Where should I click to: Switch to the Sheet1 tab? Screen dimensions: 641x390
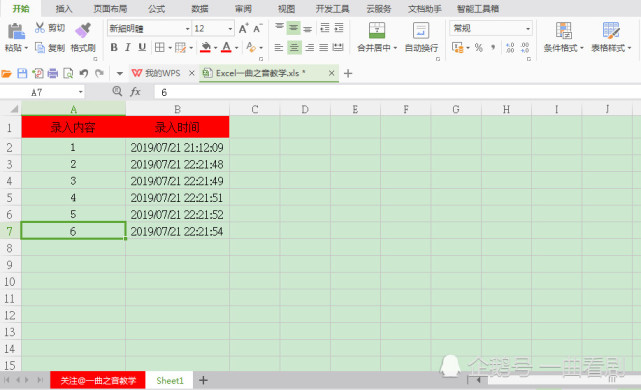click(170, 381)
